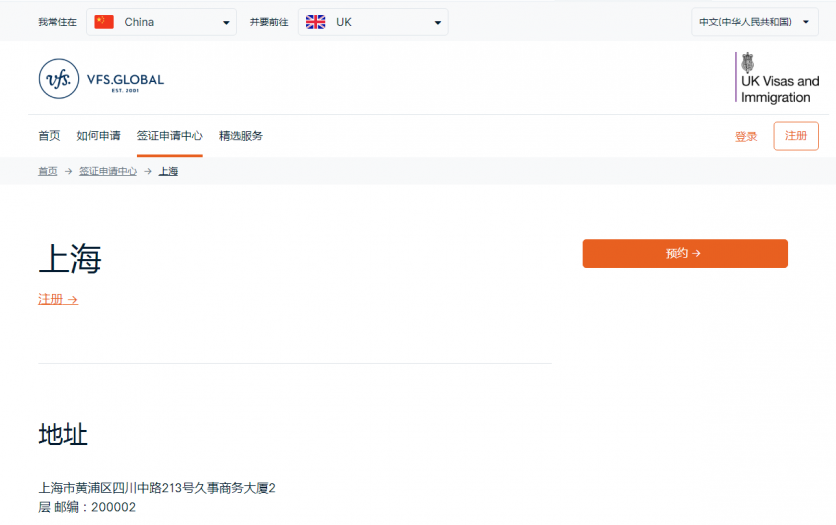Click the 注册 button in the header
836x525 pixels.
(796, 136)
